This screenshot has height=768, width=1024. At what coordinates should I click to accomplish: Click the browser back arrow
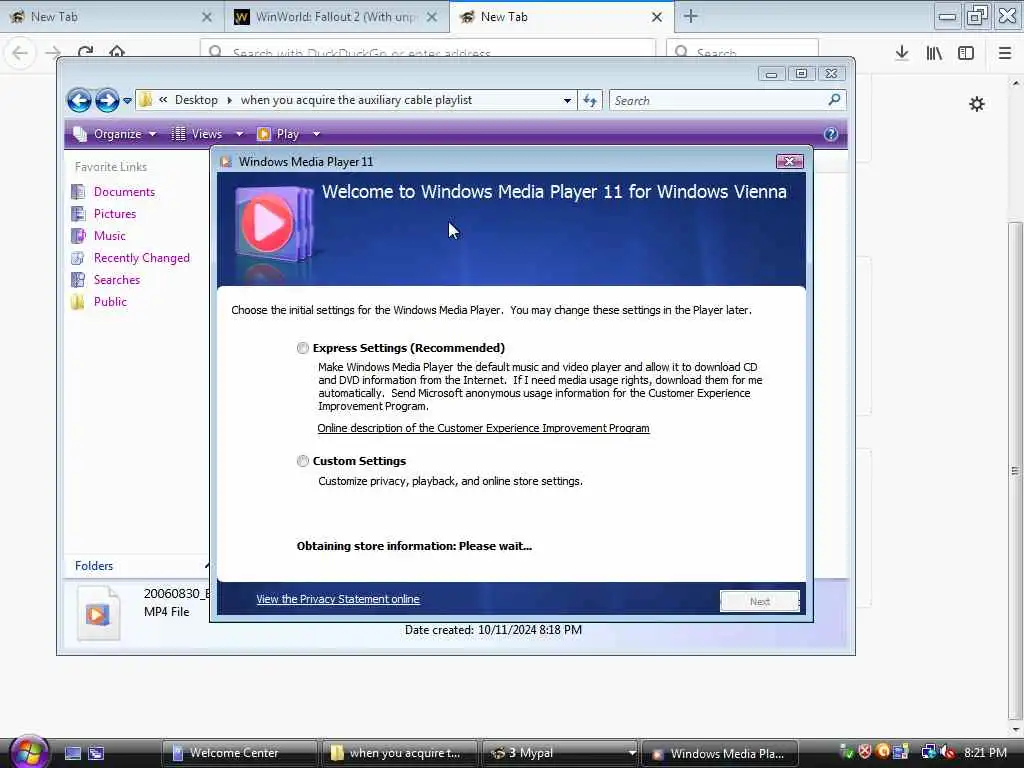point(20,52)
